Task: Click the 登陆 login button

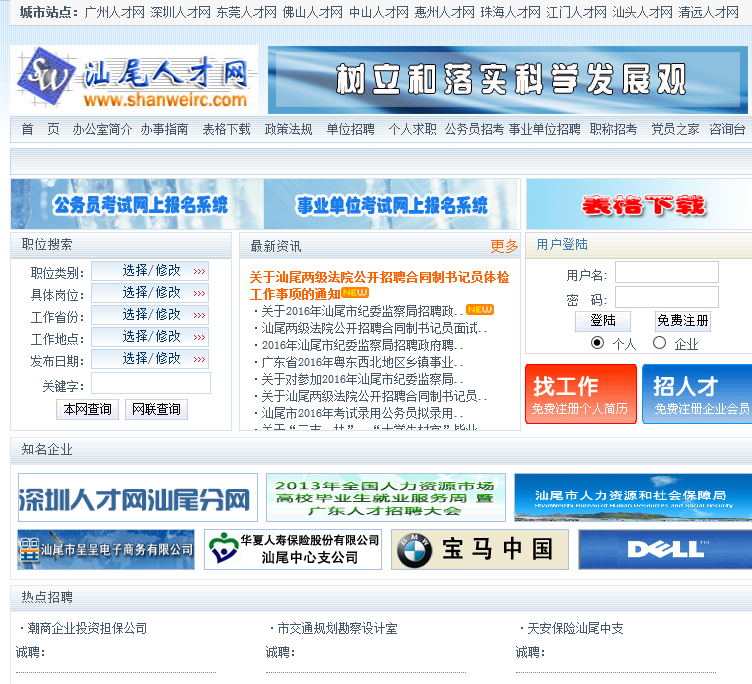Action: click(603, 321)
